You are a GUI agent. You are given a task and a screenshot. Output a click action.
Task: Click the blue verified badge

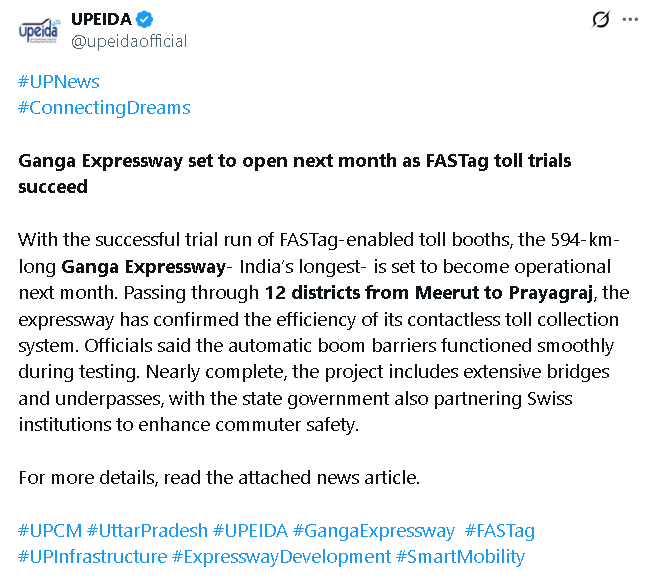[x=143, y=19]
